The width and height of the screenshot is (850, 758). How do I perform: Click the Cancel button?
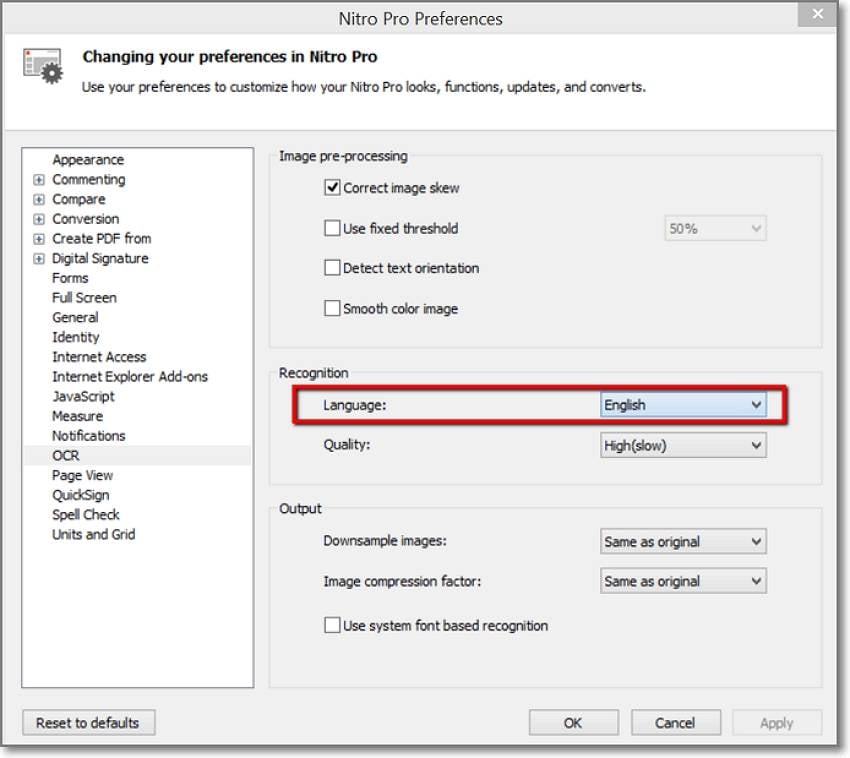[675, 723]
